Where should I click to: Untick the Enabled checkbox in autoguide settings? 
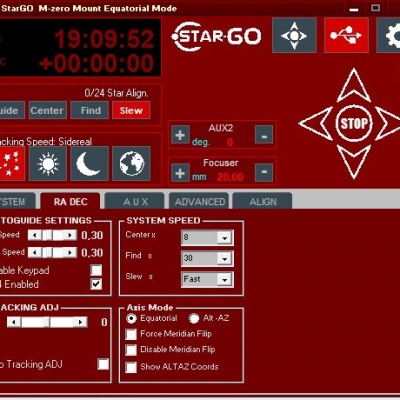click(96, 284)
